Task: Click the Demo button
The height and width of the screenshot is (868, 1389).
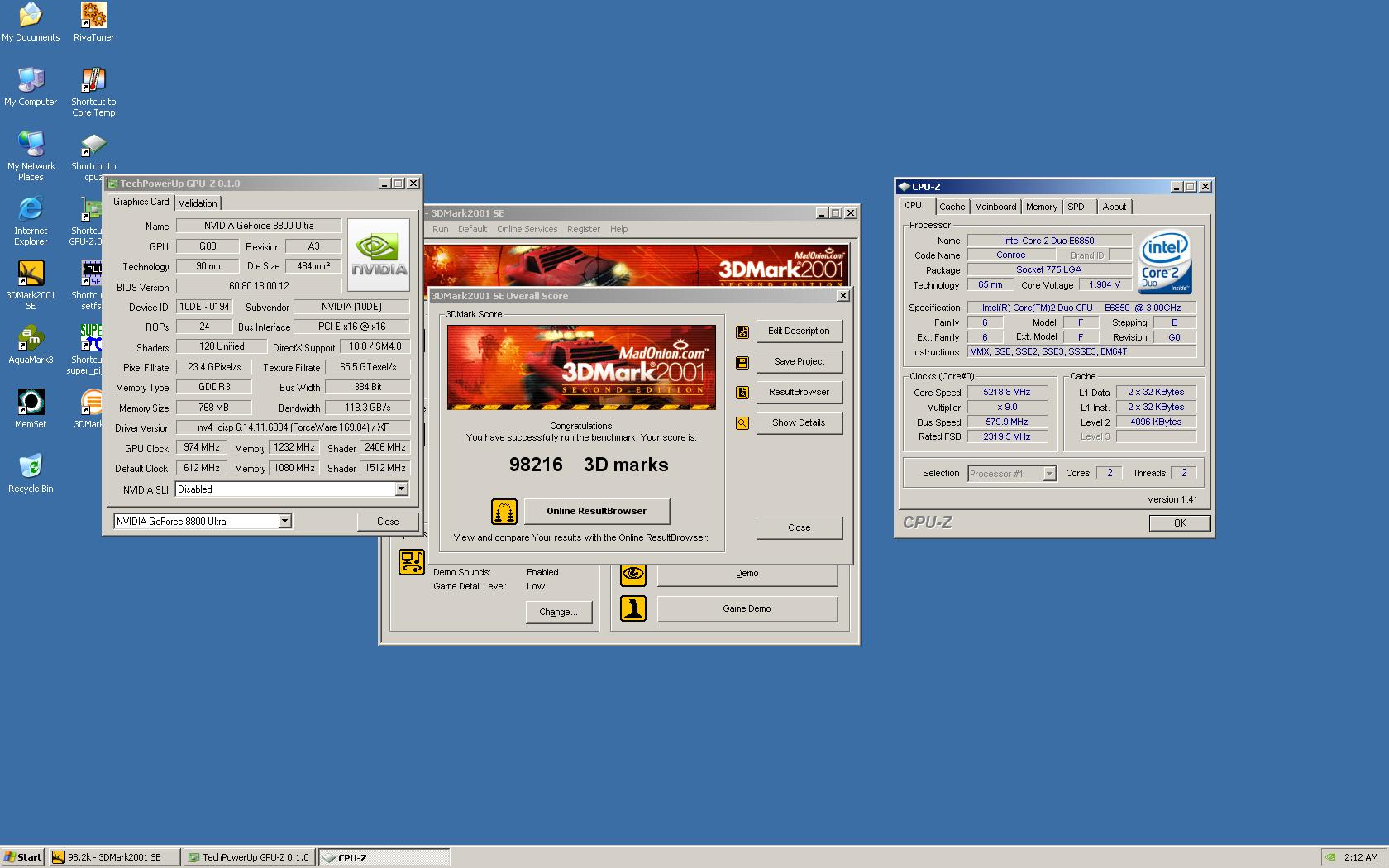Action: point(747,574)
